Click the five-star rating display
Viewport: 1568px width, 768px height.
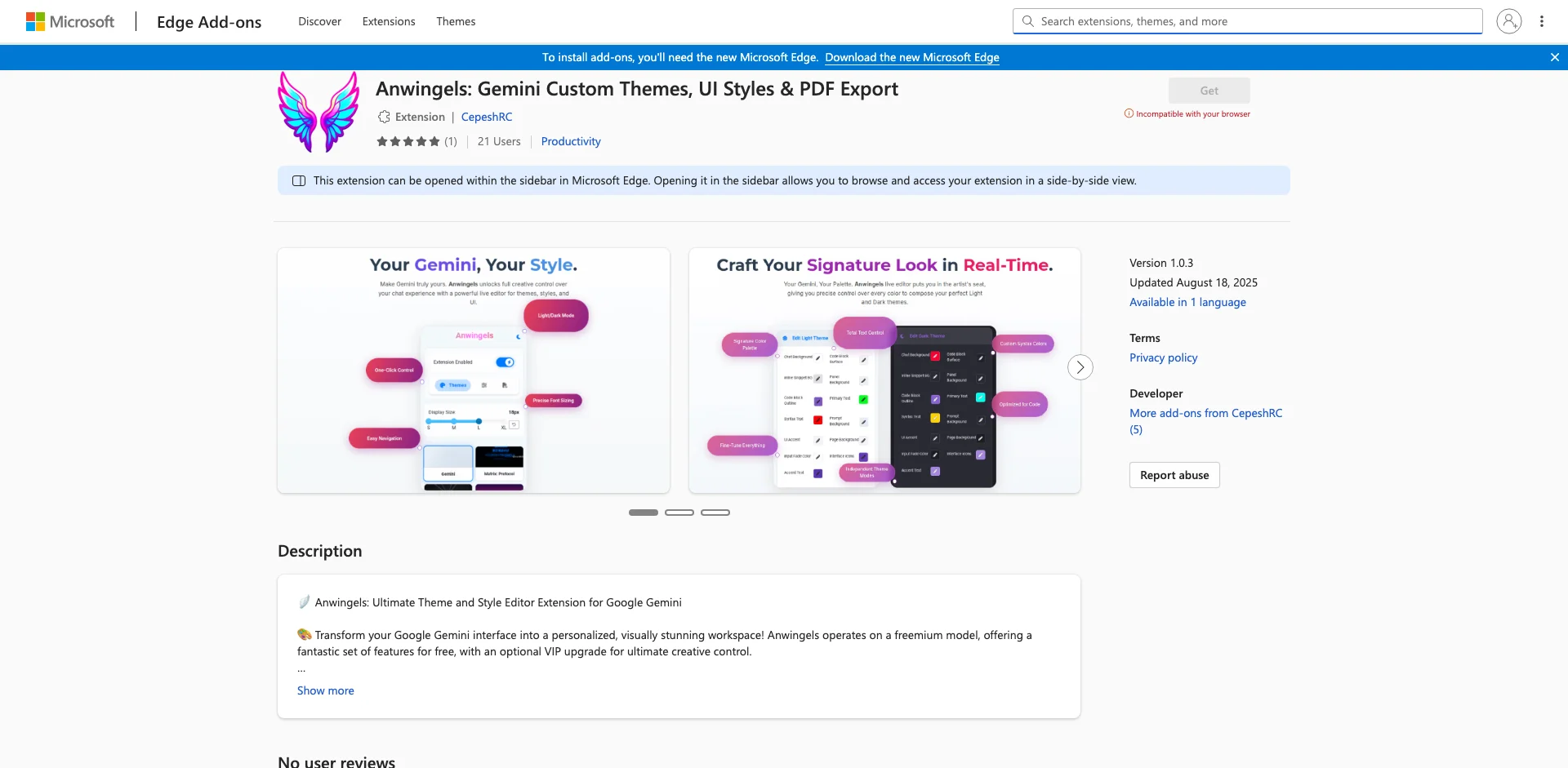coord(408,141)
